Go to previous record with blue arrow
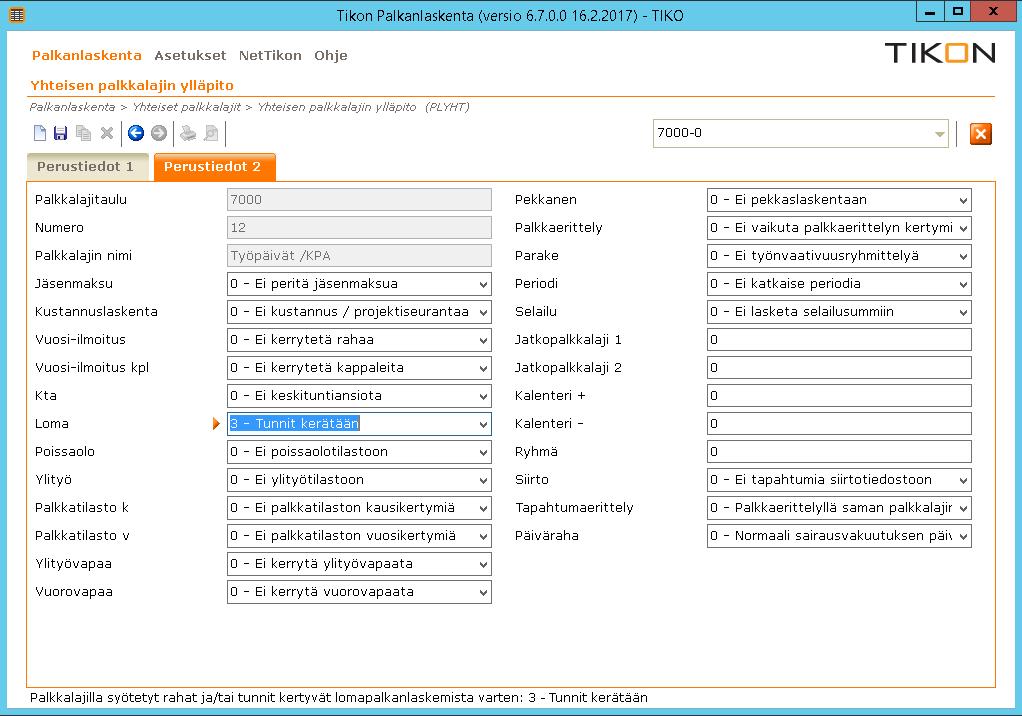 136,133
